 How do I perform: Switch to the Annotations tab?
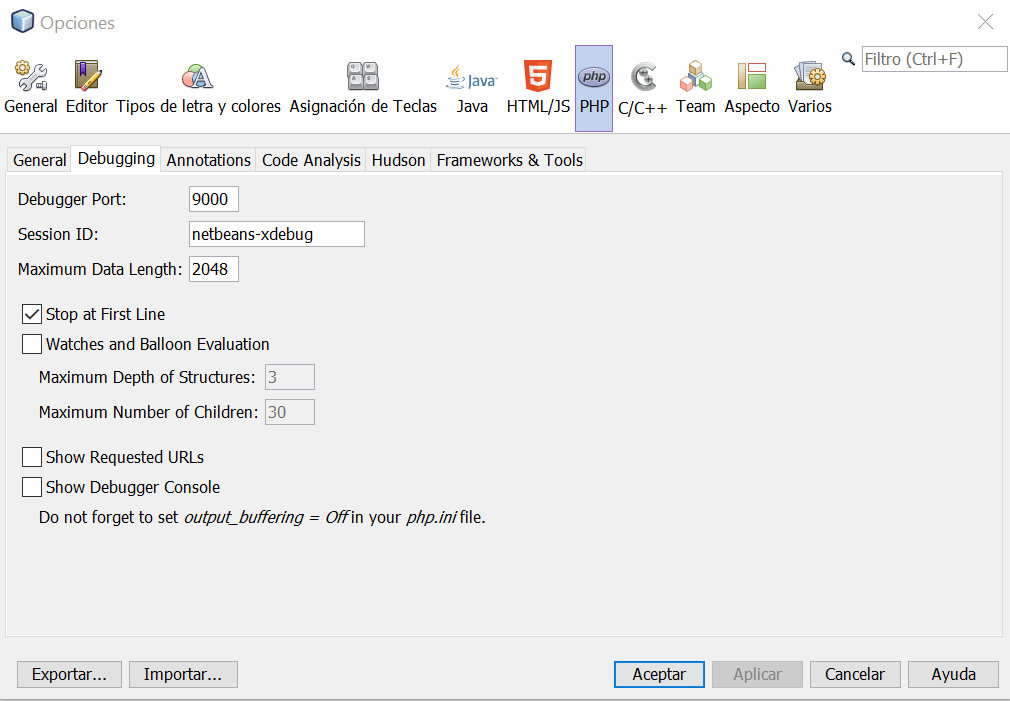tap(208, 159)
